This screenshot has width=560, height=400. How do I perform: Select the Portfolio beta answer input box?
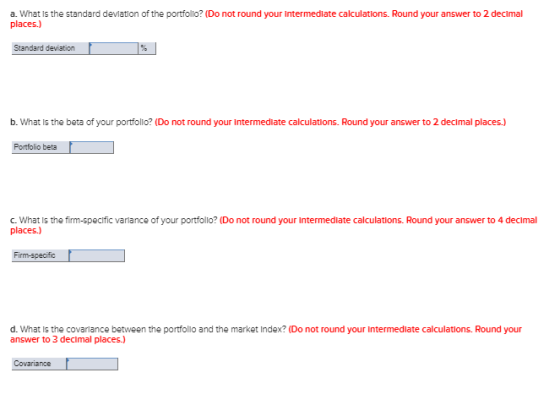click(91, 147)
